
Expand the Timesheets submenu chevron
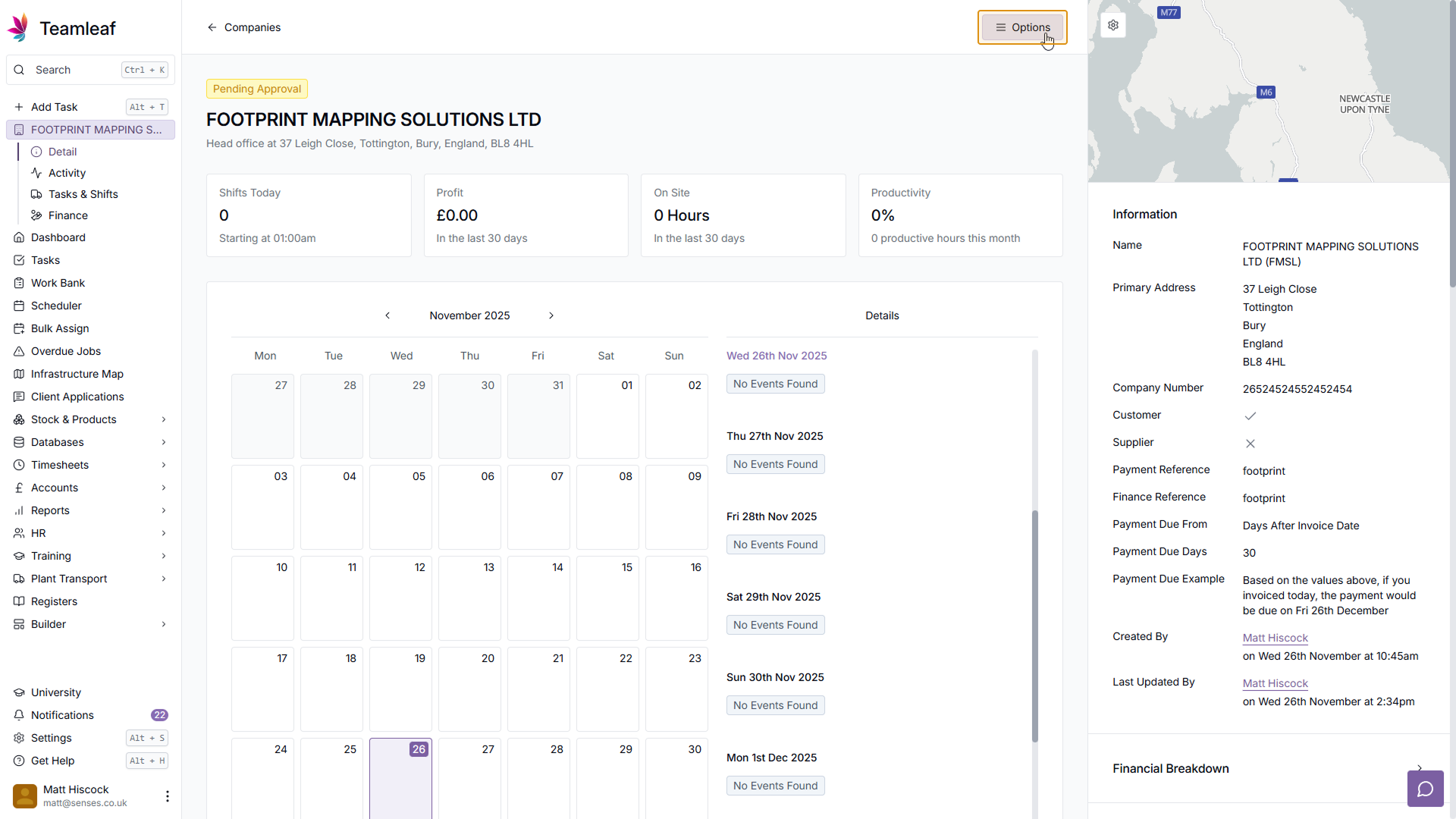point(164,465)
